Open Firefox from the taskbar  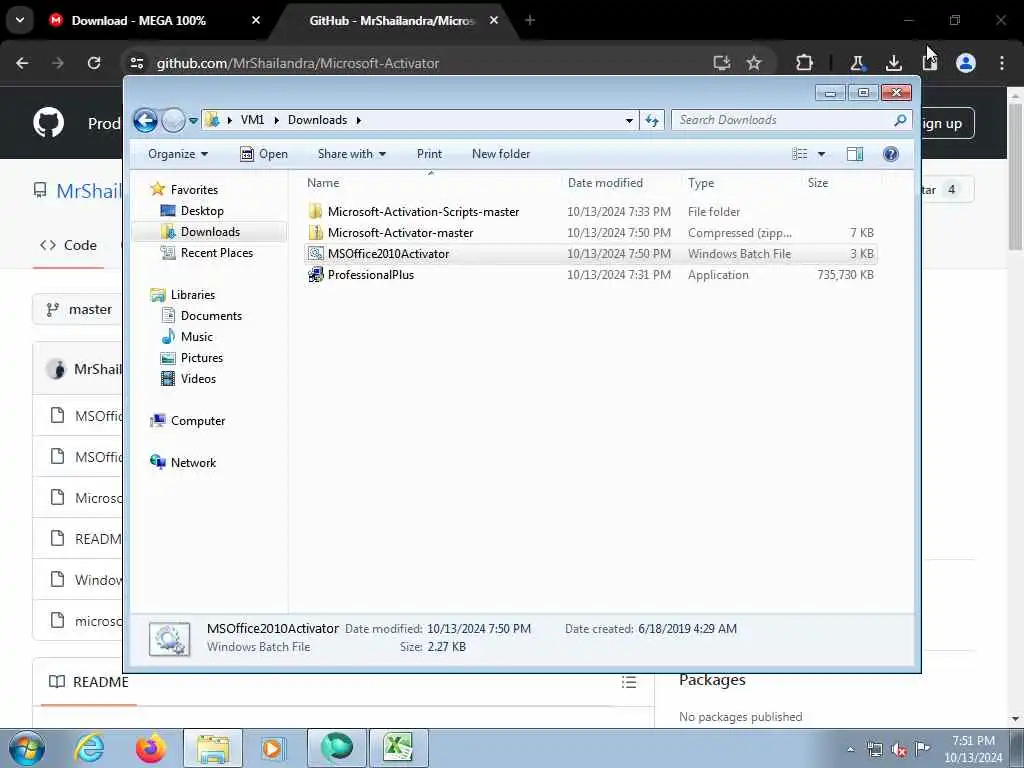click(150, 748)
